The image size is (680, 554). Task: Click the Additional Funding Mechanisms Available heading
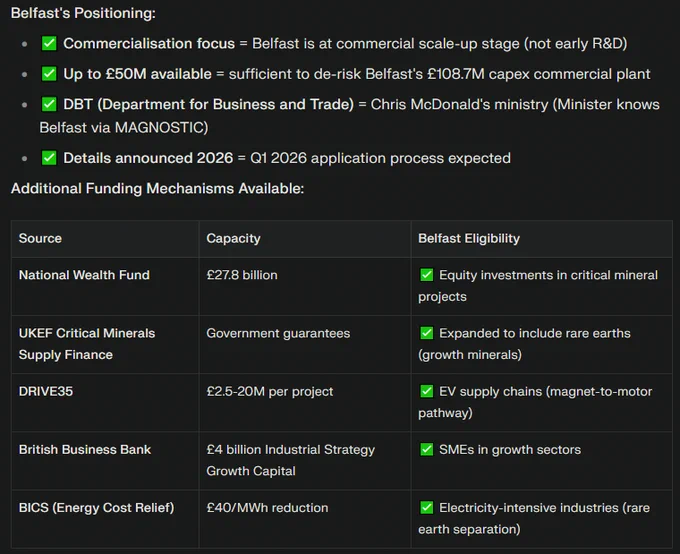pos(157,188)
